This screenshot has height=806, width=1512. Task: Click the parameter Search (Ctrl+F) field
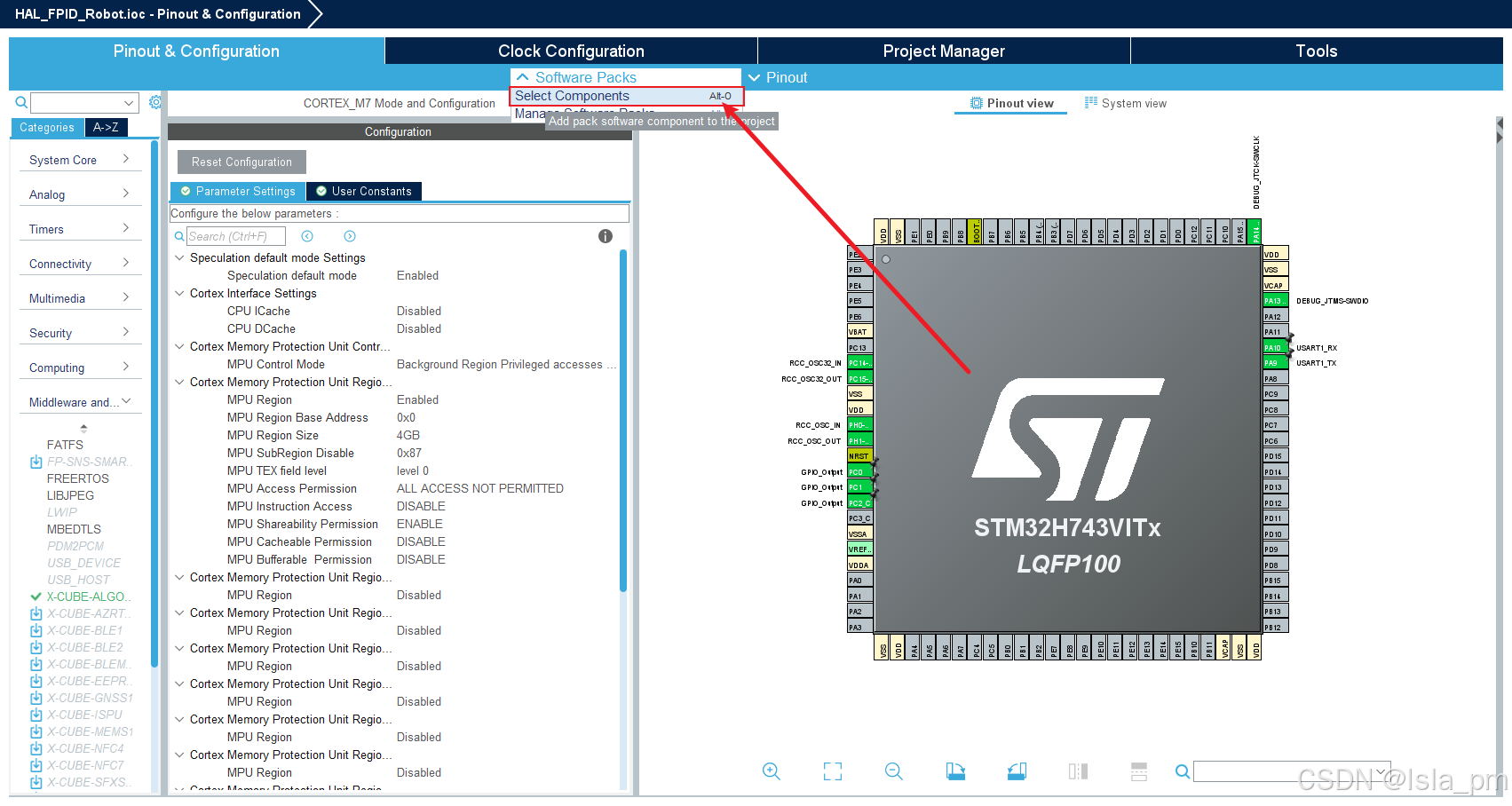coord(235,236)
